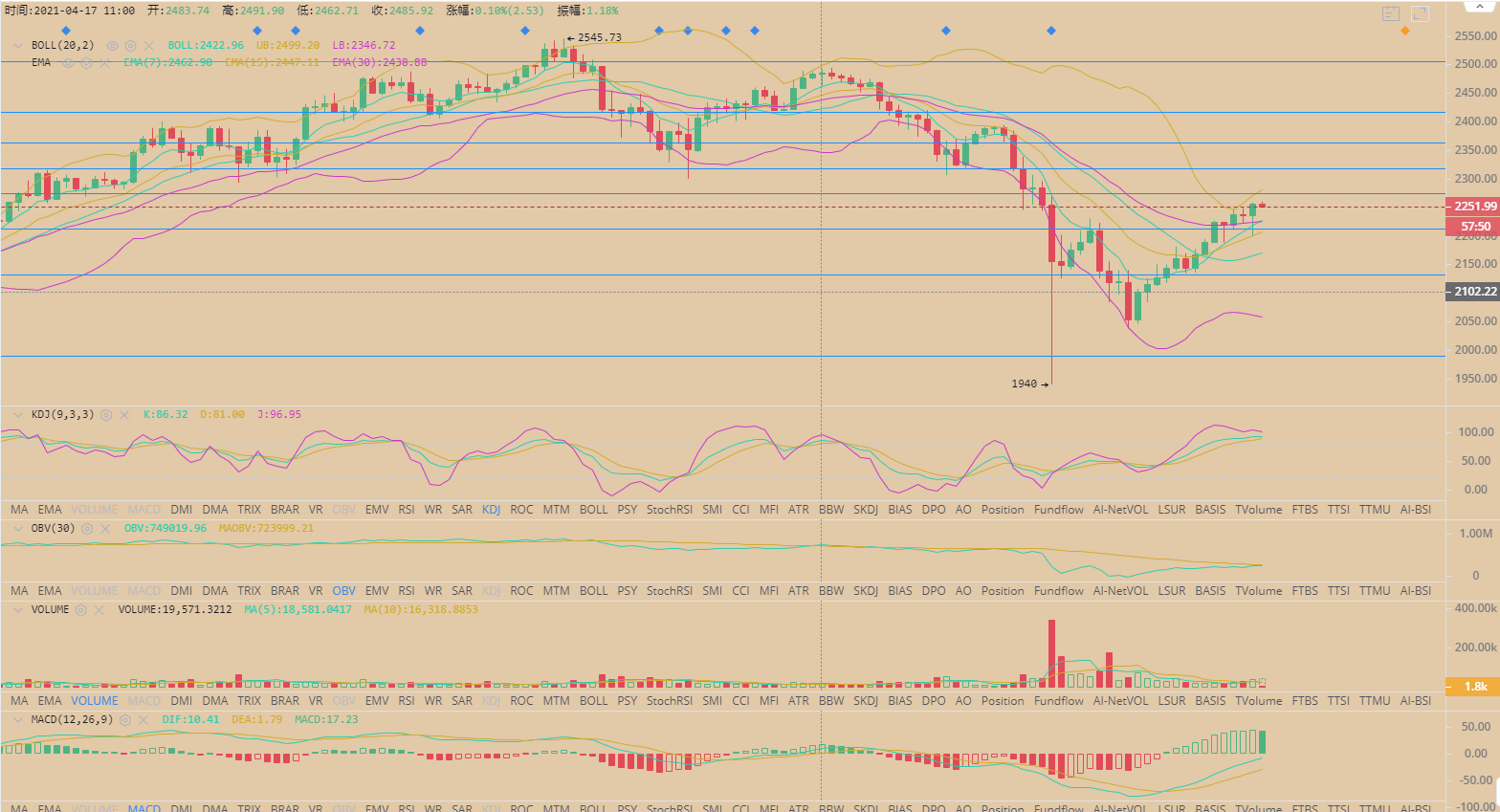
Task: Switch to AI-BSI in the tab row under KDJ chart
Action: [1416, 510]
